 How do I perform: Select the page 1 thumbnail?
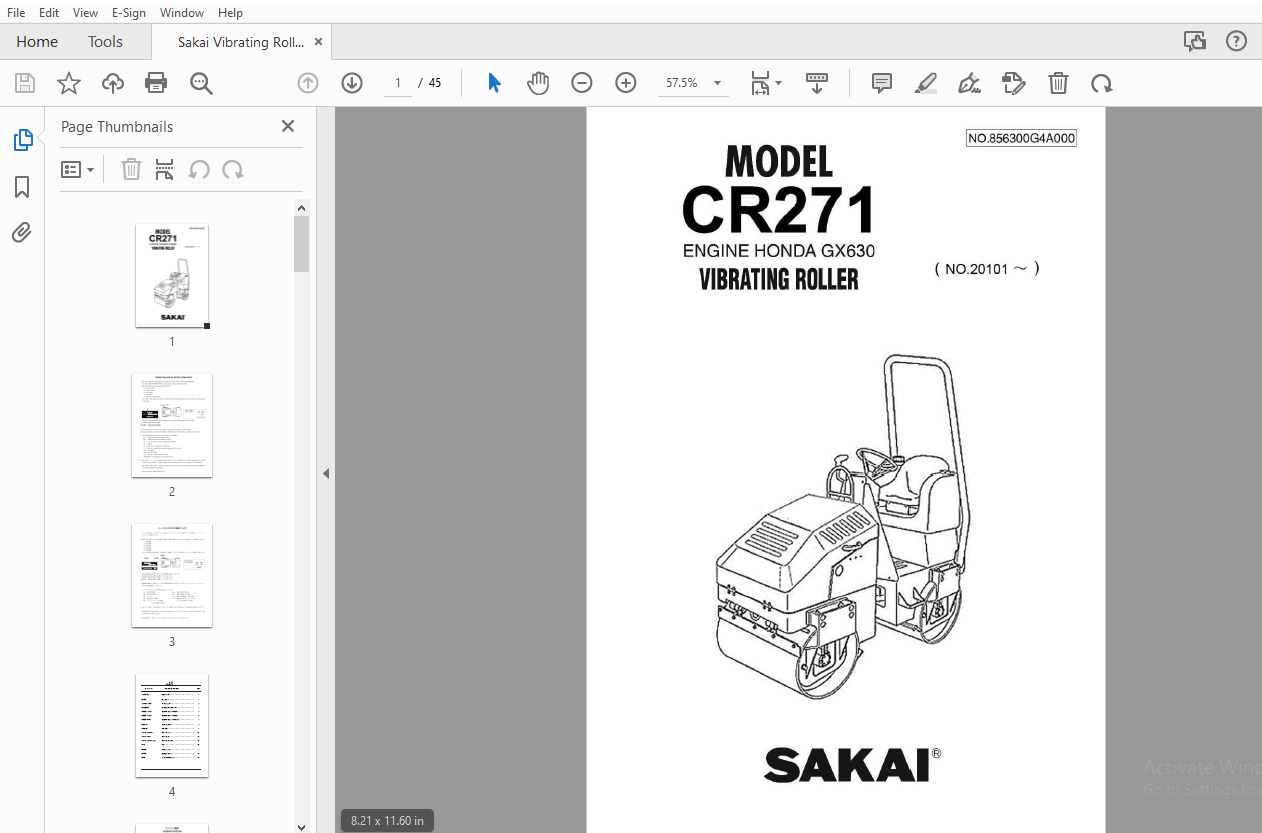click(172, 275)
